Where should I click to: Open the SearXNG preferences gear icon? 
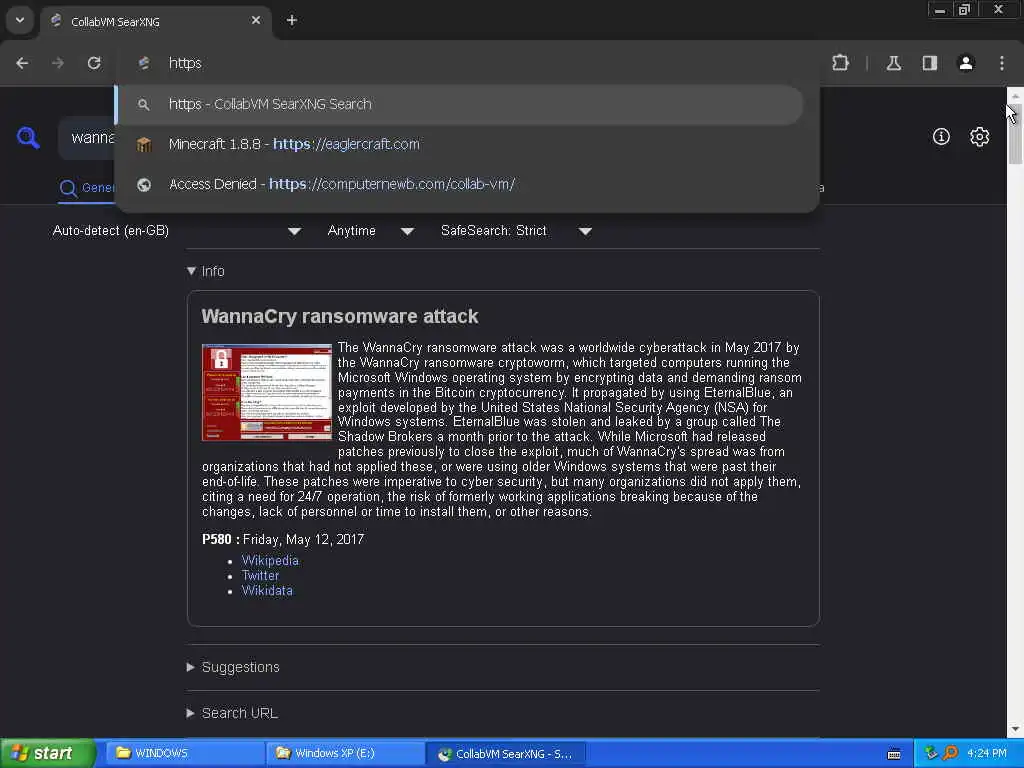point(979,136)
